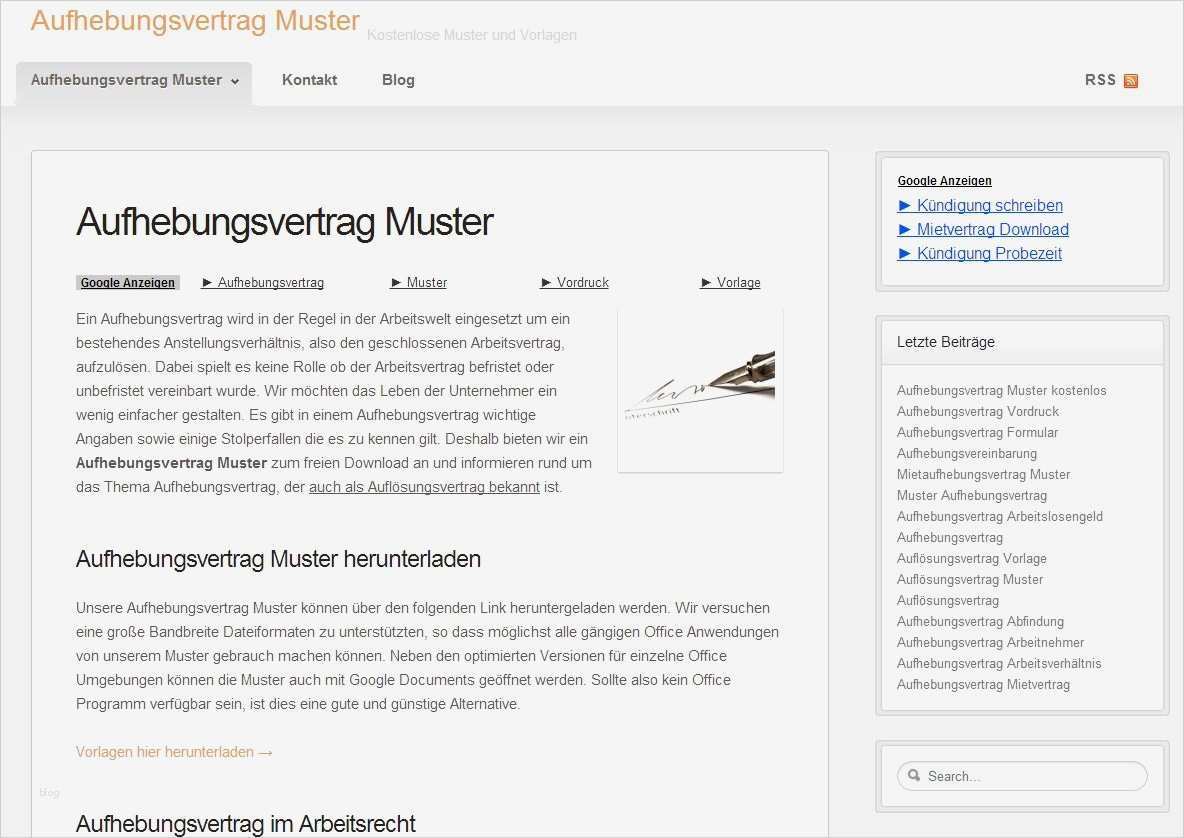This screenshot has width=1184, height=838.
Task: Open the "auch als Auflösungsvertrag bekannt" link
Action: (x=424, y=487)
